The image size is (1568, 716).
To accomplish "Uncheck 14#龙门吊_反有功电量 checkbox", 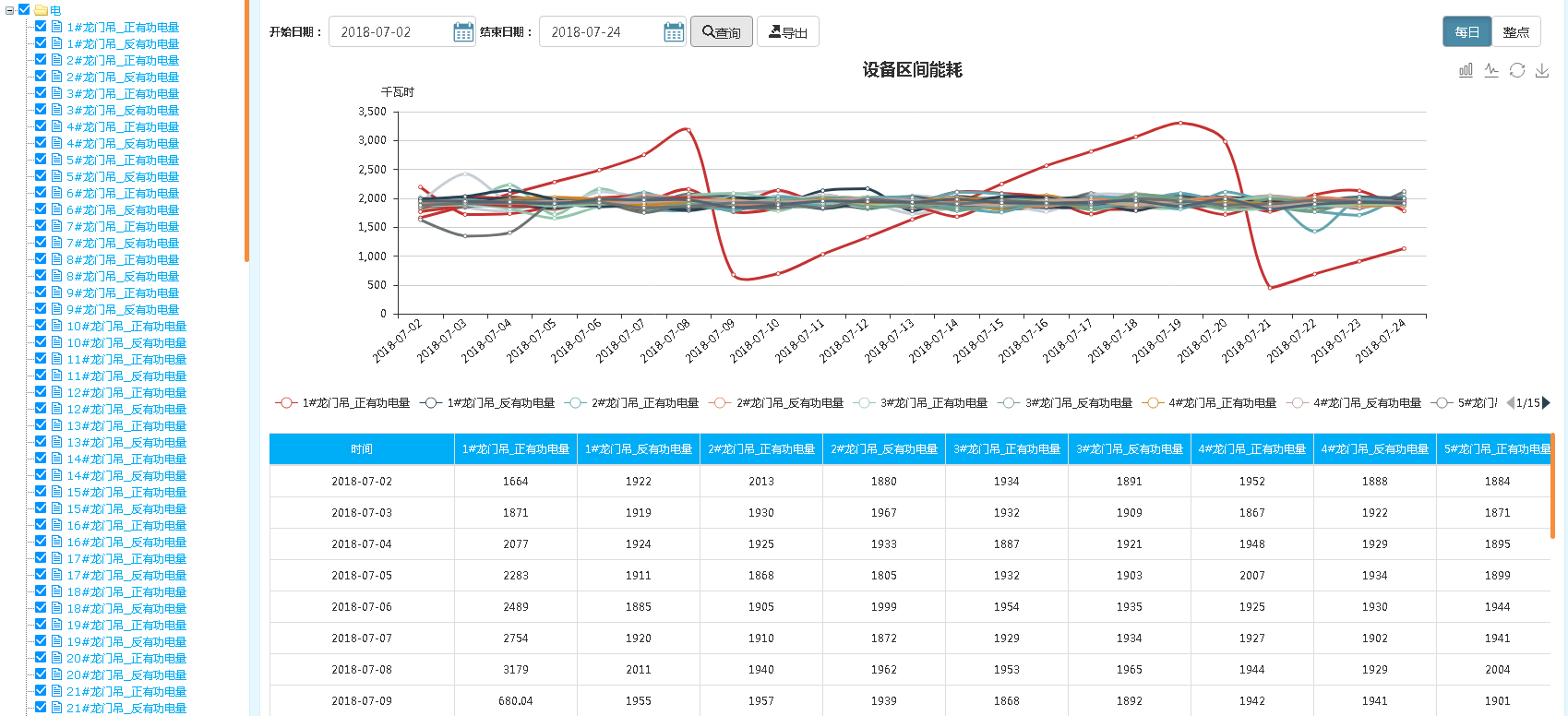I will tap(41, 474).
